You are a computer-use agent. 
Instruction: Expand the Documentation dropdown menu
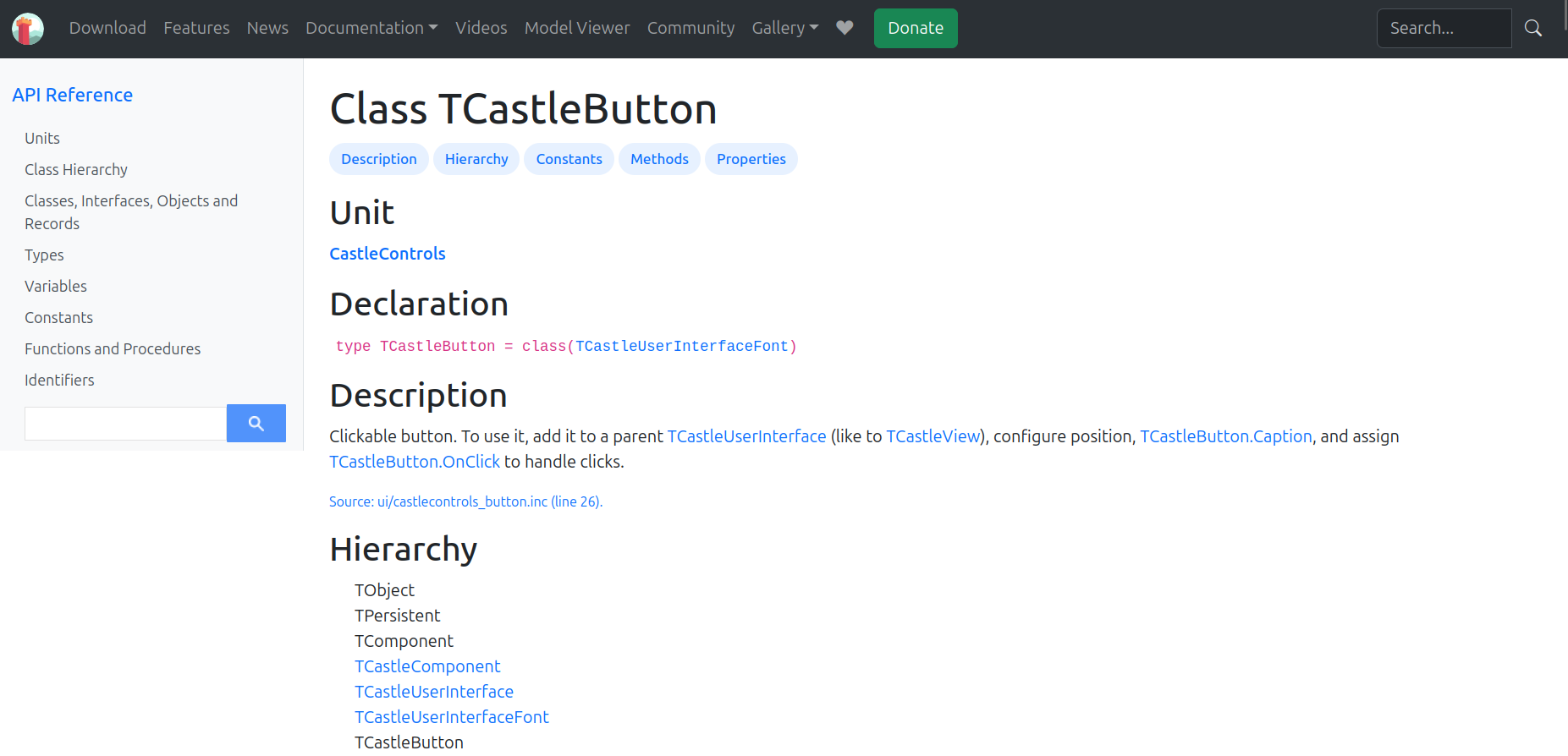(x=371, y=28)
